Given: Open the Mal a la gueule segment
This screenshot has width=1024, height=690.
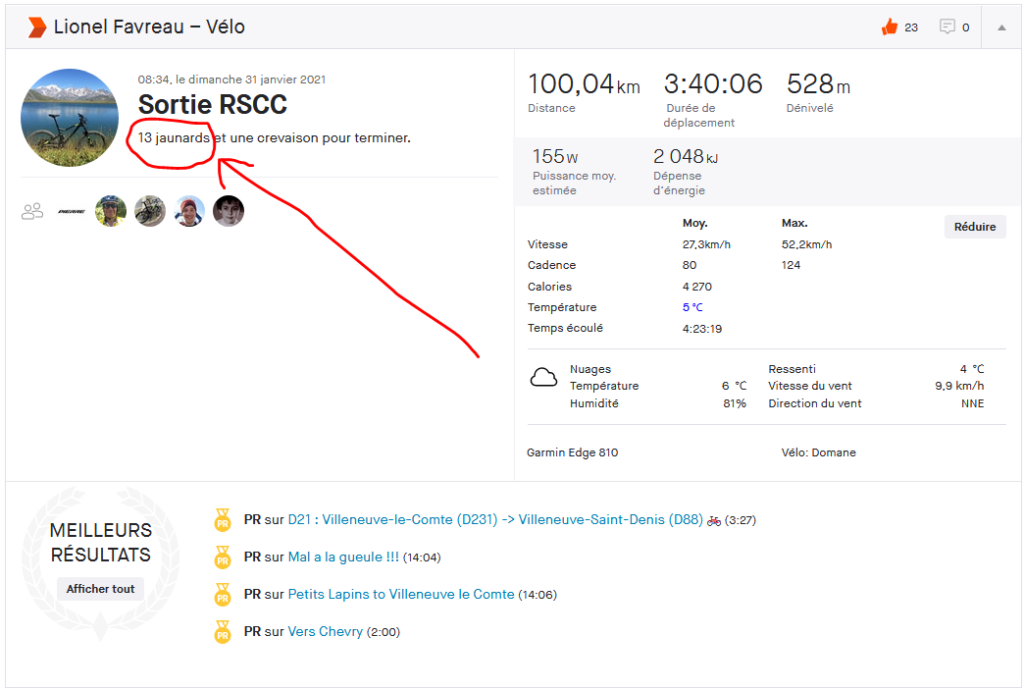Looking at the screenshot, I should tap(343, 557).
